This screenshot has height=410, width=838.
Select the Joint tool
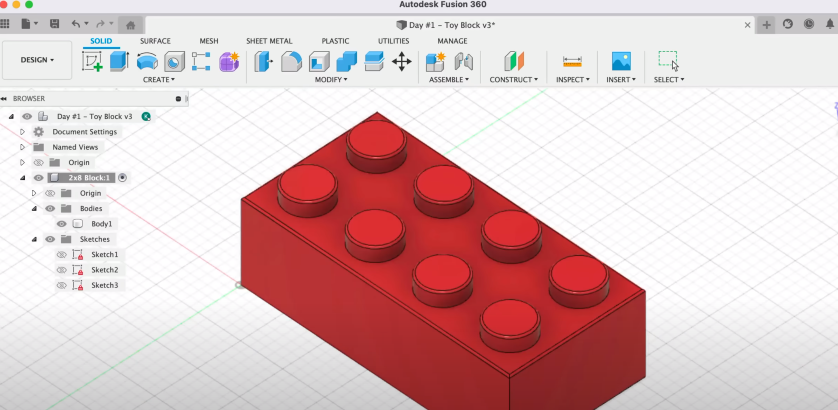tap(463, 61)
